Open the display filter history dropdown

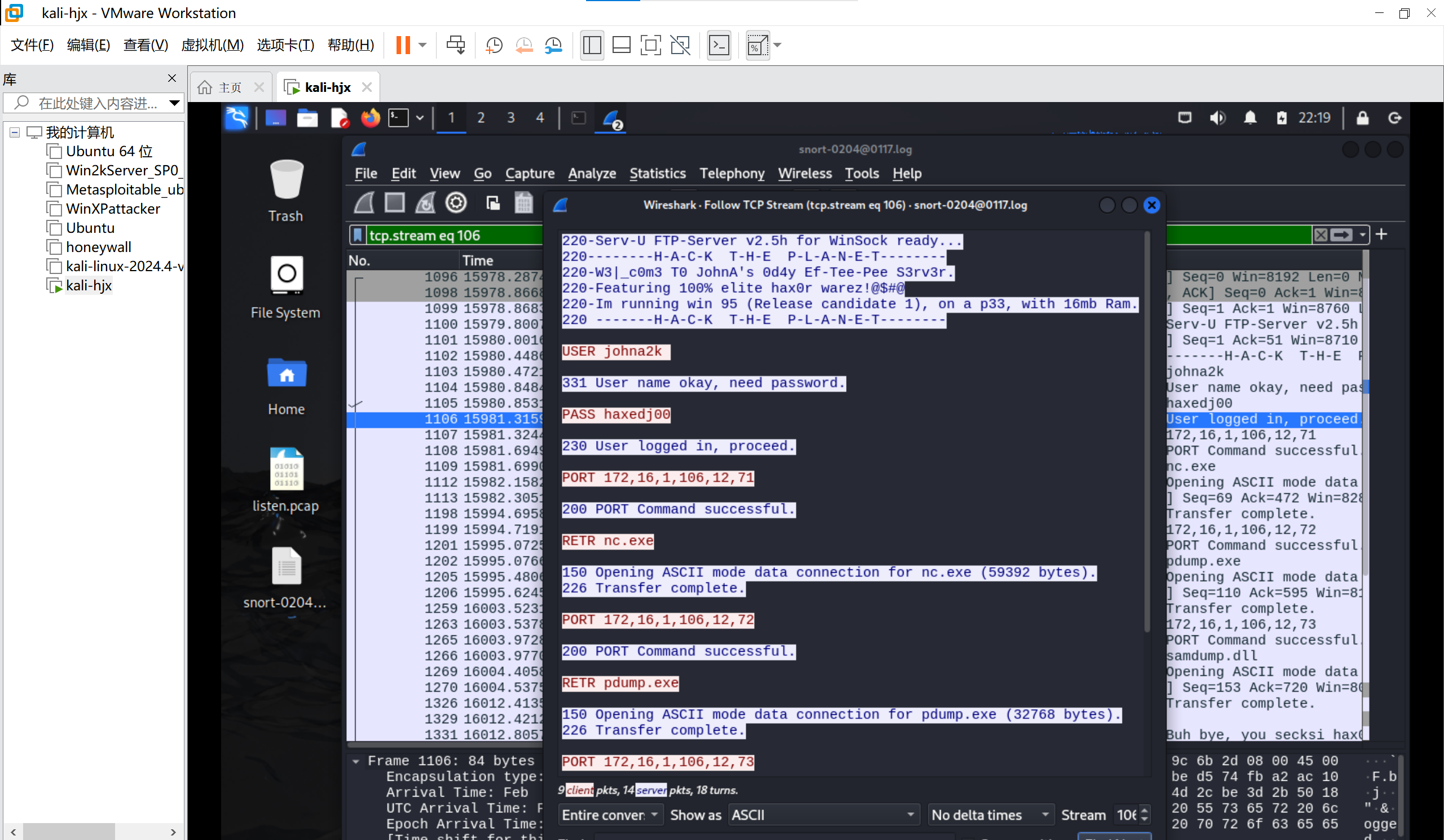point(1363,235)
